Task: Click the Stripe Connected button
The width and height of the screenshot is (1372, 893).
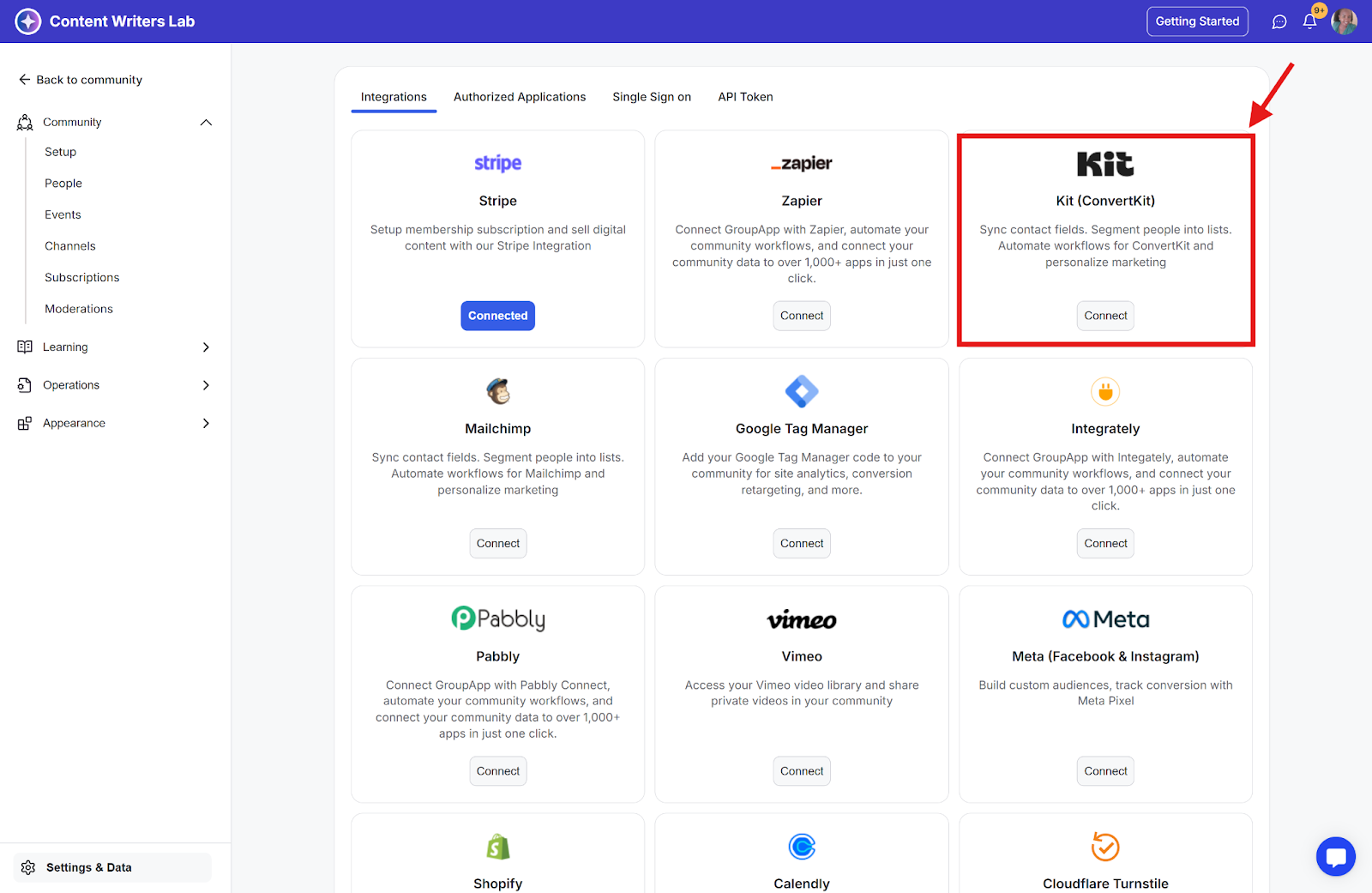Action: click(498, 316)
